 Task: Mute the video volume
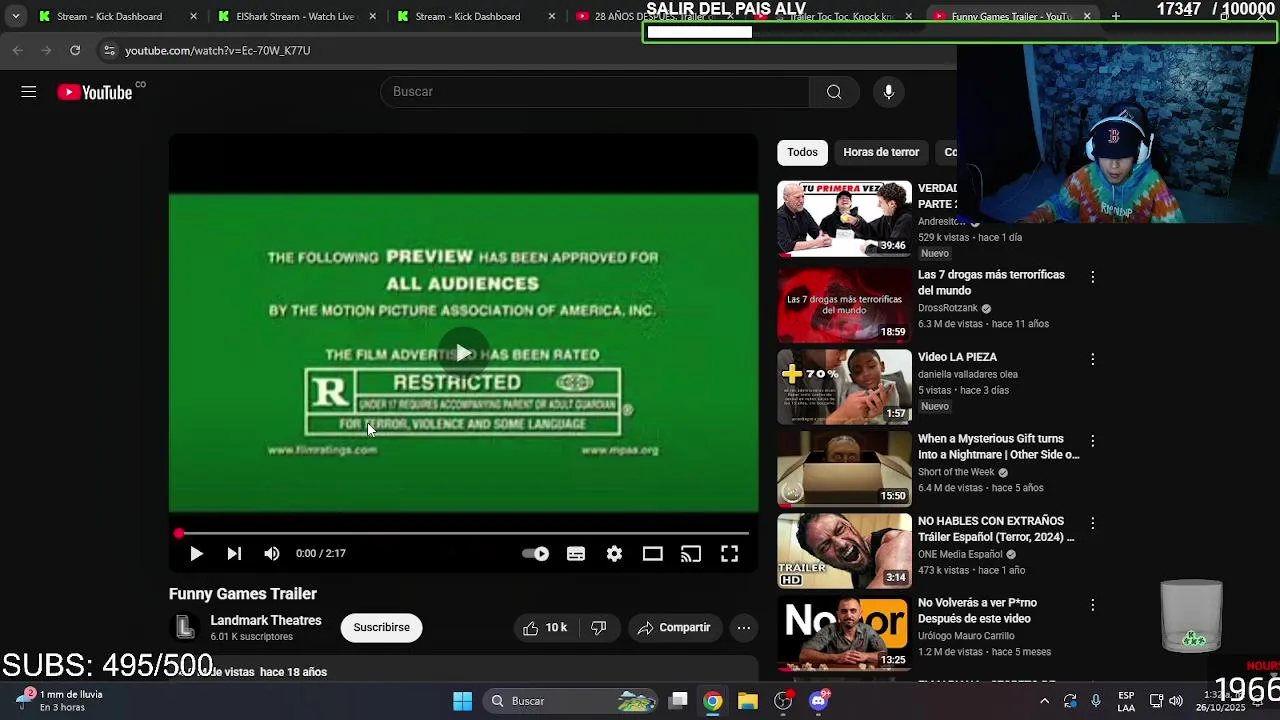[272, 553]
